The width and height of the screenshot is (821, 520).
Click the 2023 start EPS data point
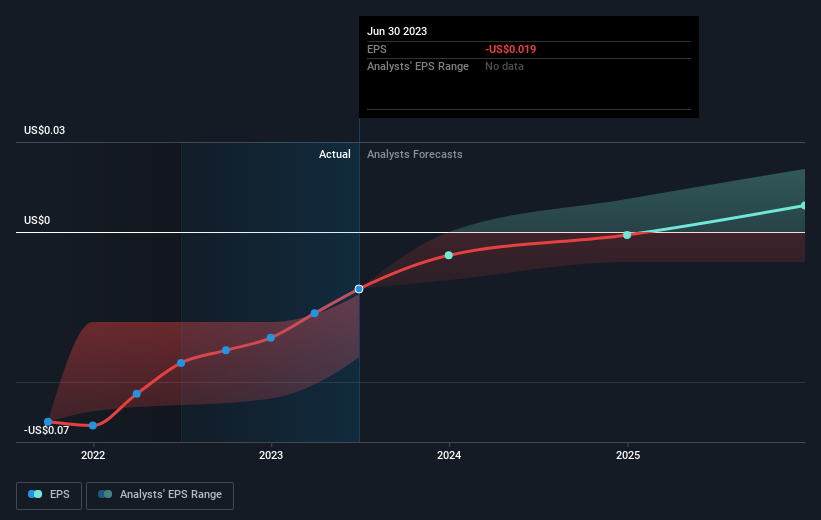(x=271, y=338)
